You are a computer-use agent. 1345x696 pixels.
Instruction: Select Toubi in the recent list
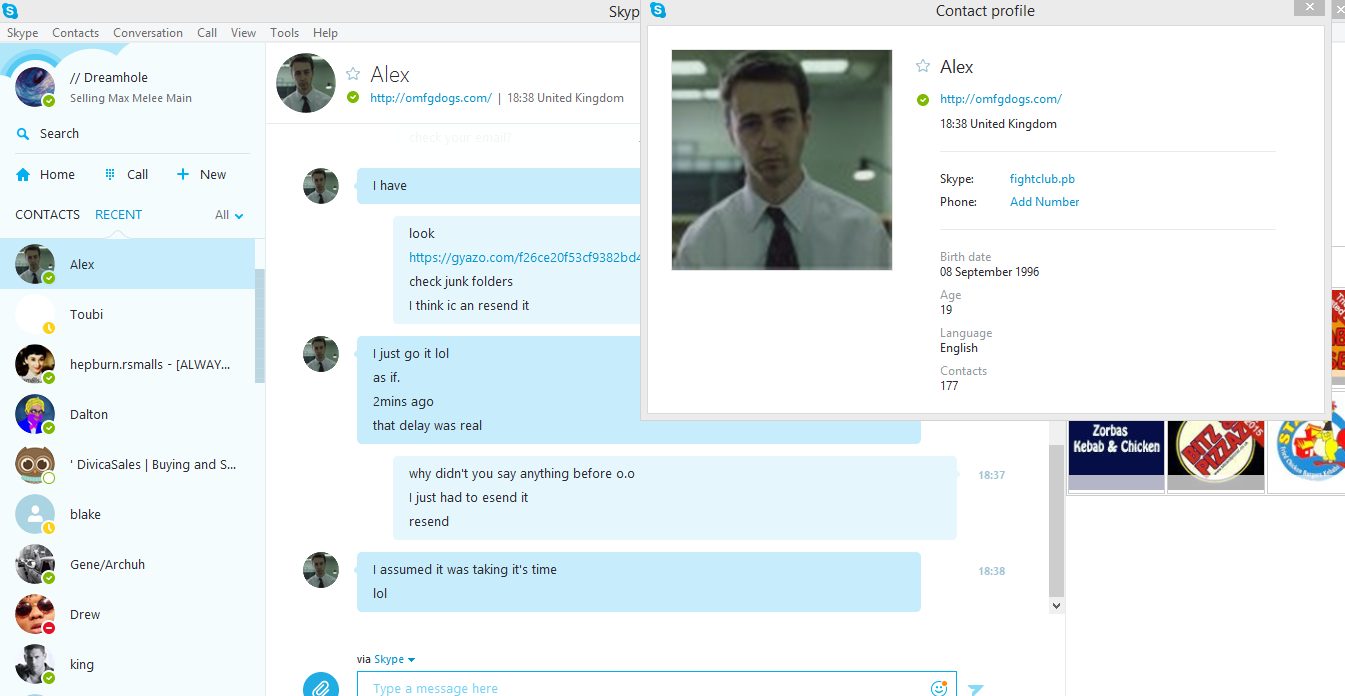[127, 314]
